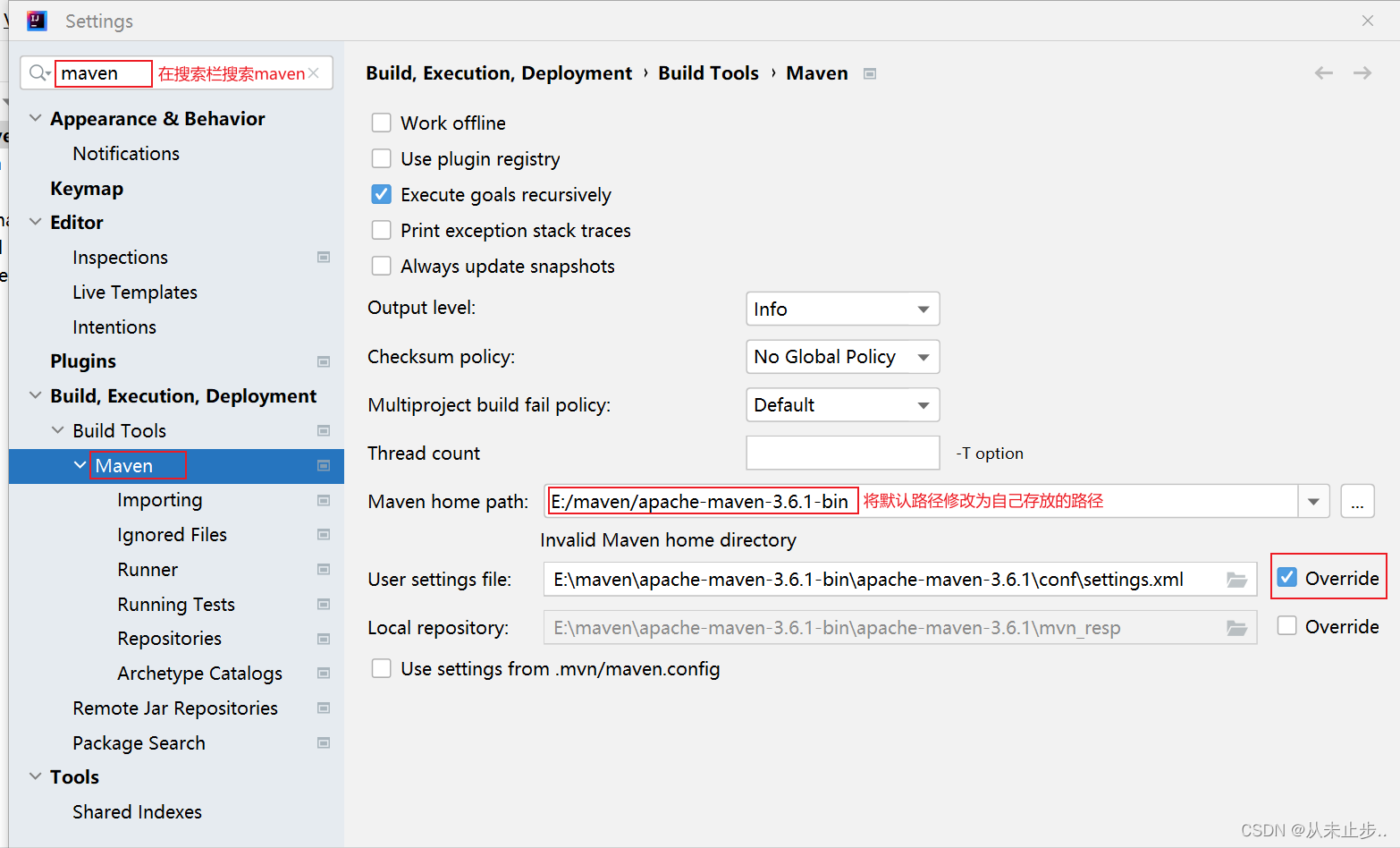Collapse the Build Tools node
Viewport: 1400px width, 848px height.
coord(58,430)
